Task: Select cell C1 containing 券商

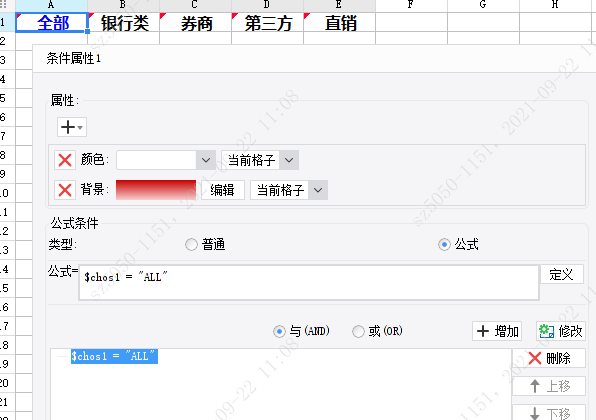Action: tap(195, 23)
